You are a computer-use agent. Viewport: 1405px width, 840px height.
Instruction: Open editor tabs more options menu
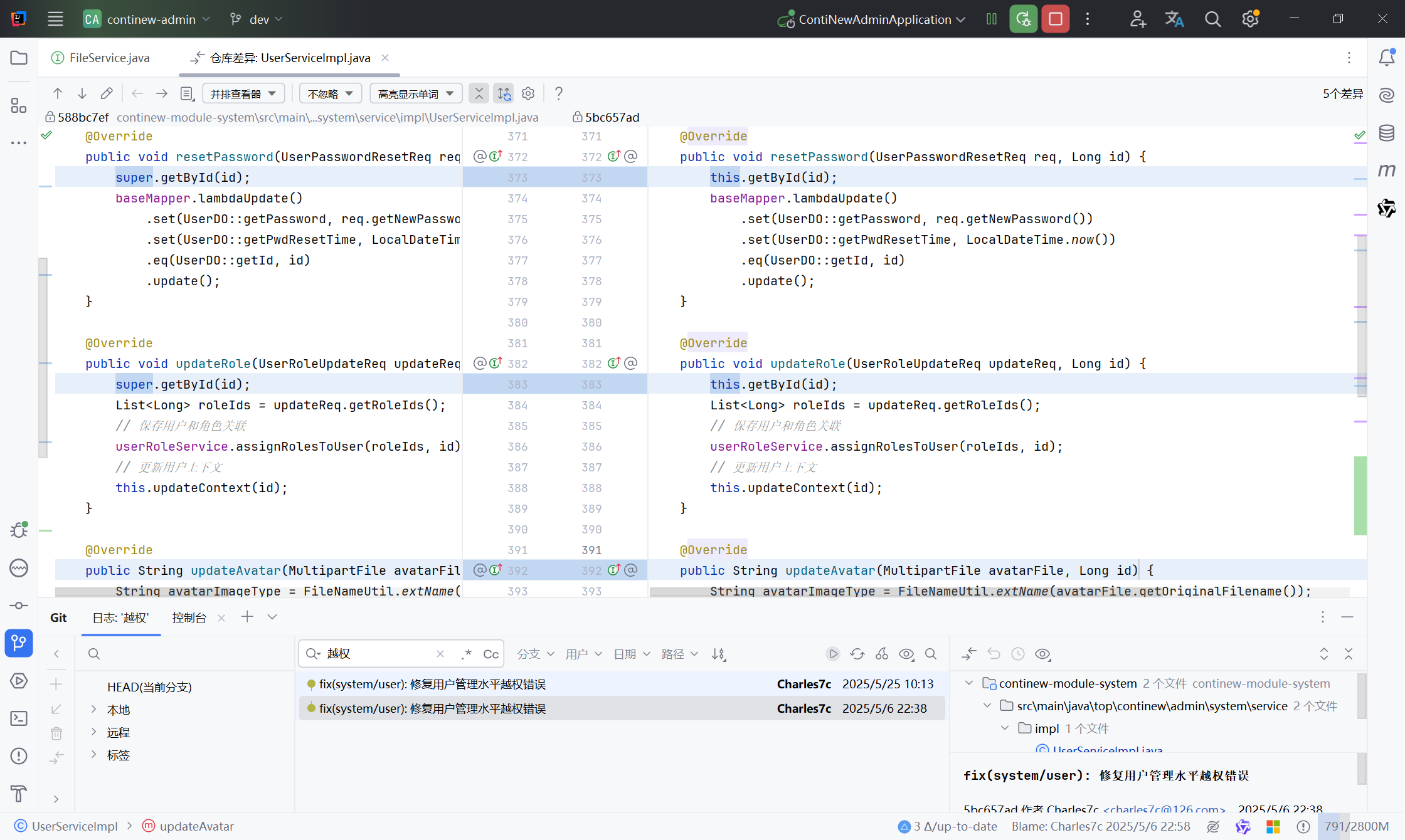(1349, 58)
